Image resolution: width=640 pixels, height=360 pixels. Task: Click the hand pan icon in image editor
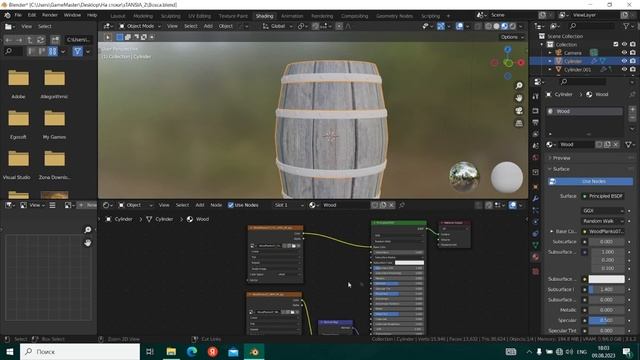pos(88,243)
